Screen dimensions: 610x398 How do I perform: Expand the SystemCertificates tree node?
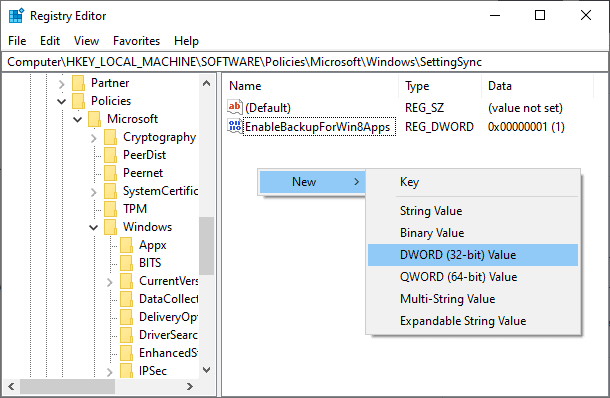[94, 192]
